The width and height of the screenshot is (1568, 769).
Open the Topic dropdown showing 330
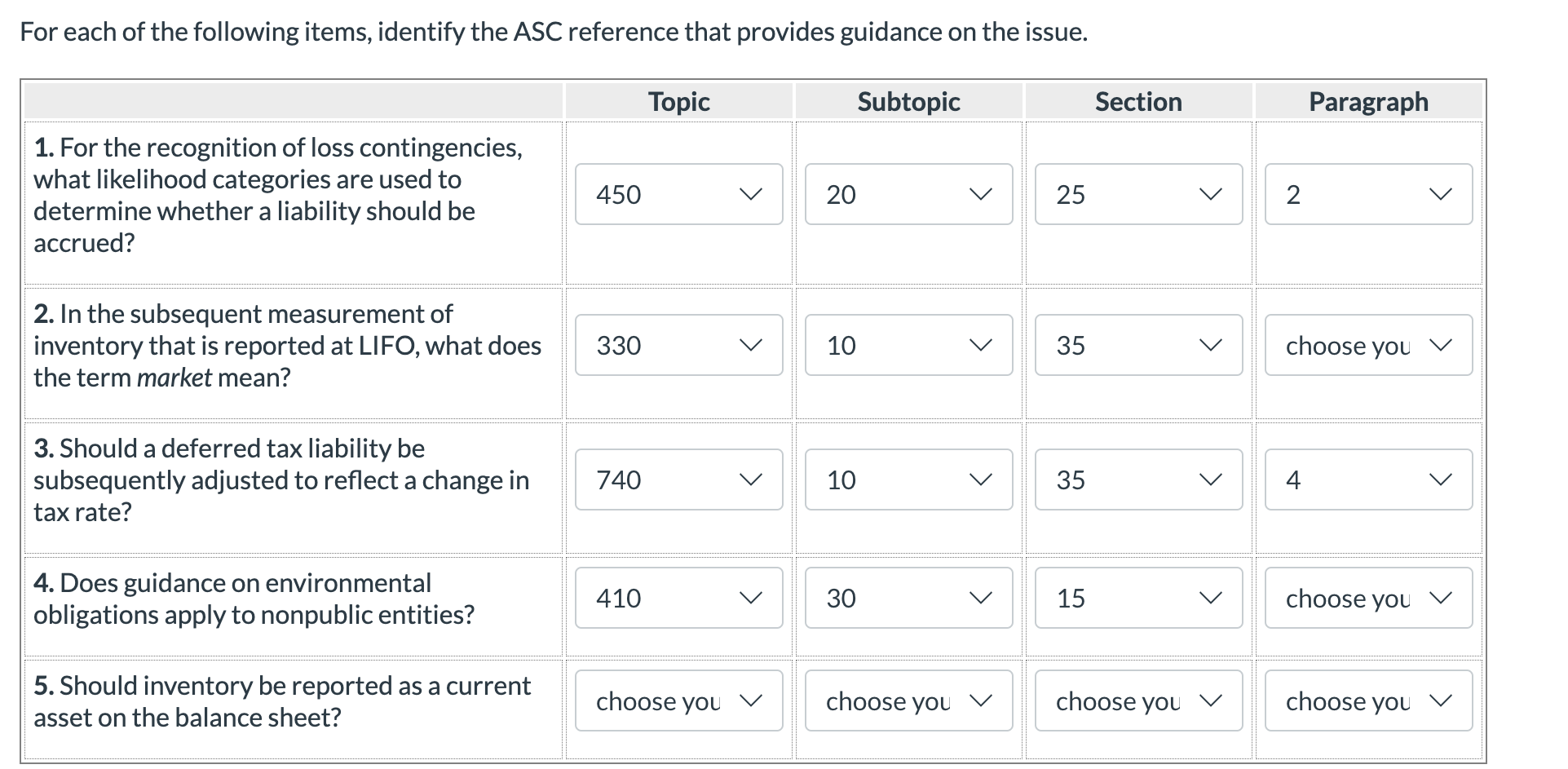point(678,345)
